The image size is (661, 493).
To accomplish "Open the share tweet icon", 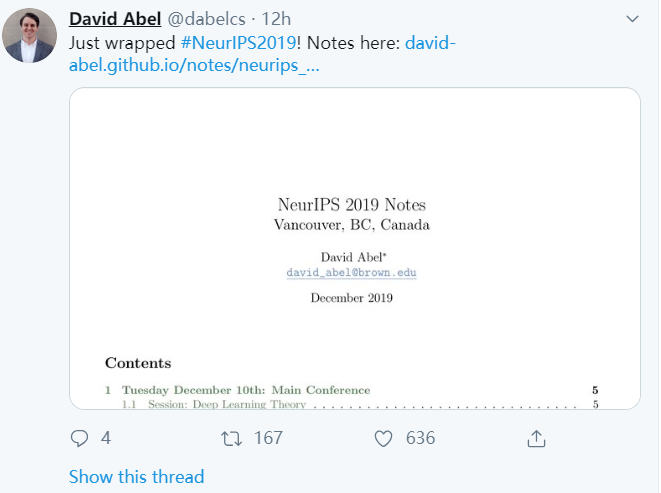I will pyautogui.click(x=535, y=438).
